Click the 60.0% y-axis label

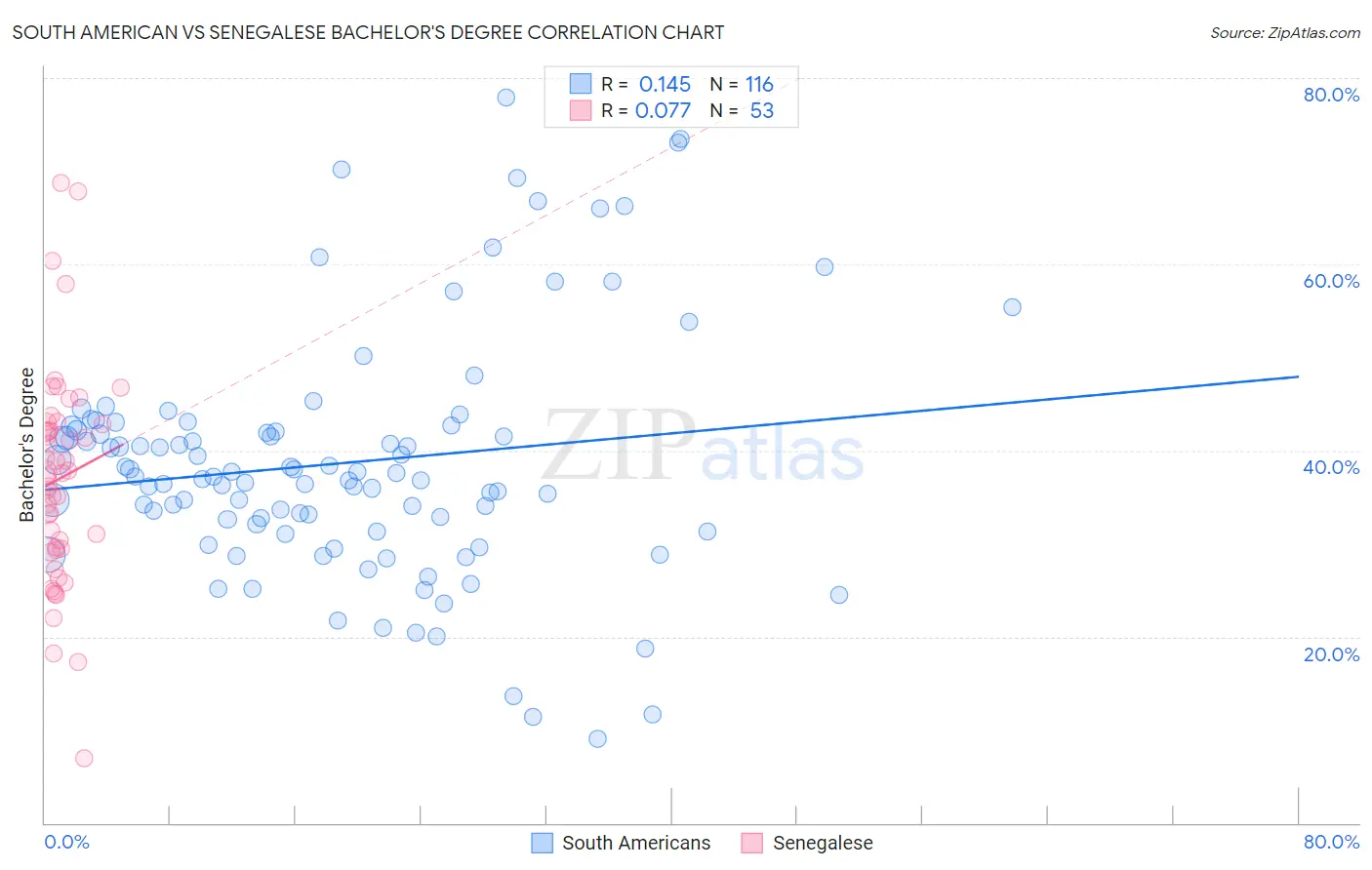tap(1331, 281)
